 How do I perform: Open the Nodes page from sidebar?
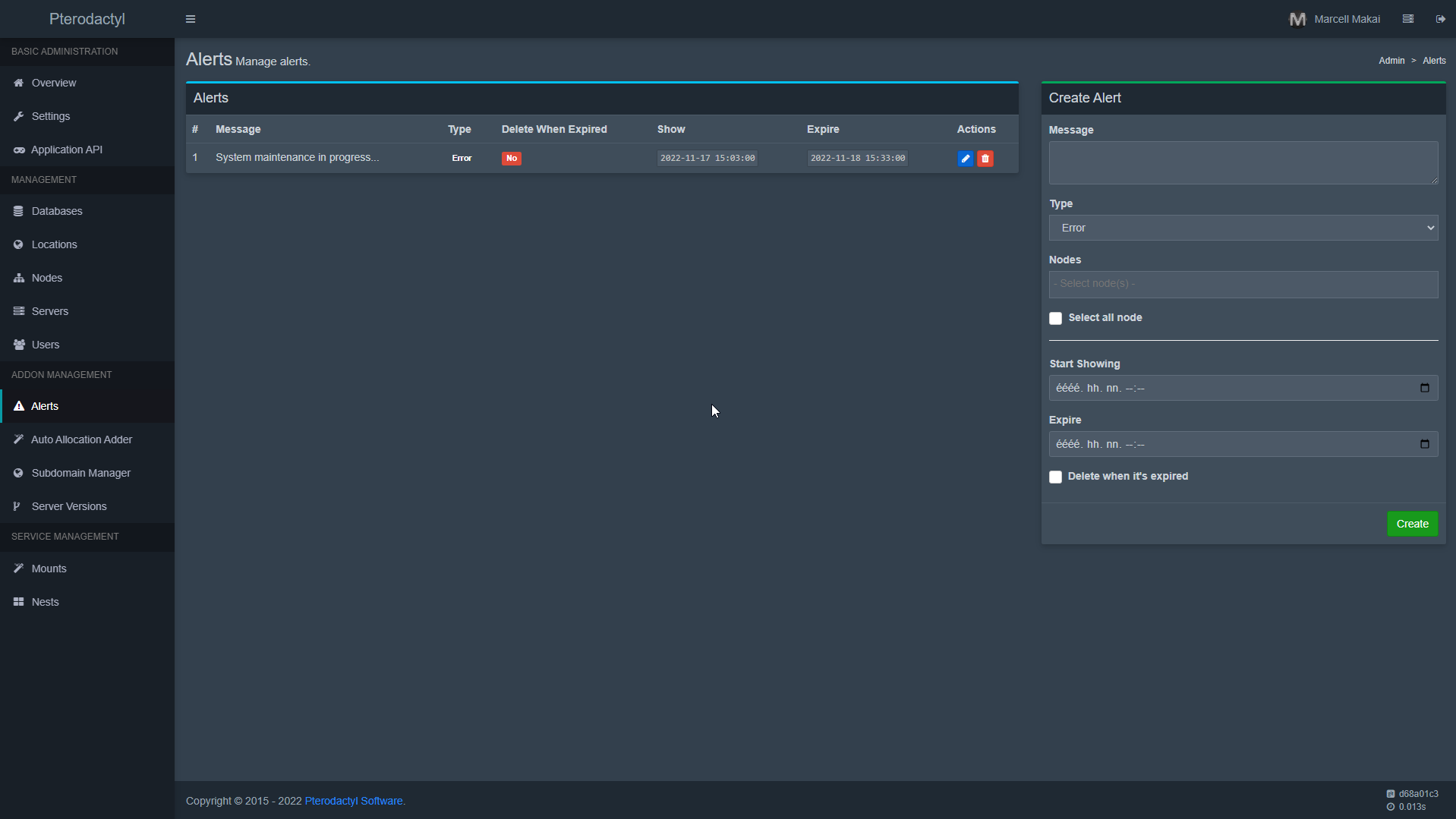(x=47, y=278)
